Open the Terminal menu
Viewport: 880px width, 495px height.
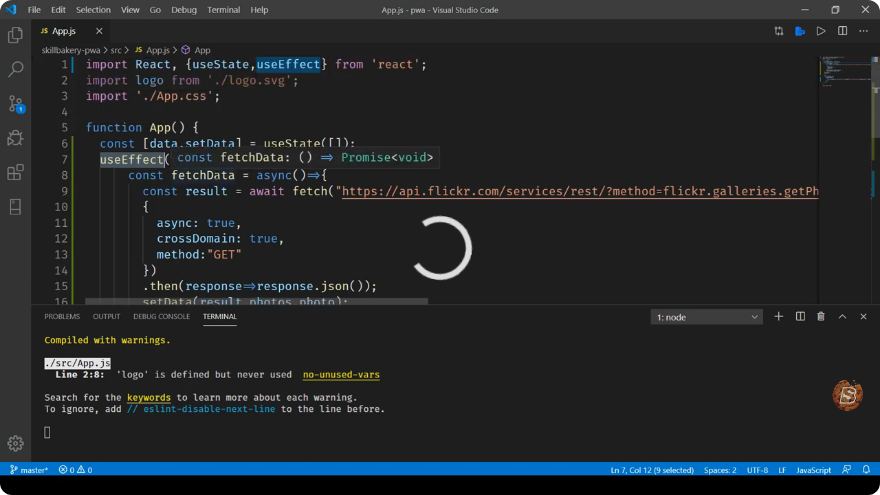223,10
